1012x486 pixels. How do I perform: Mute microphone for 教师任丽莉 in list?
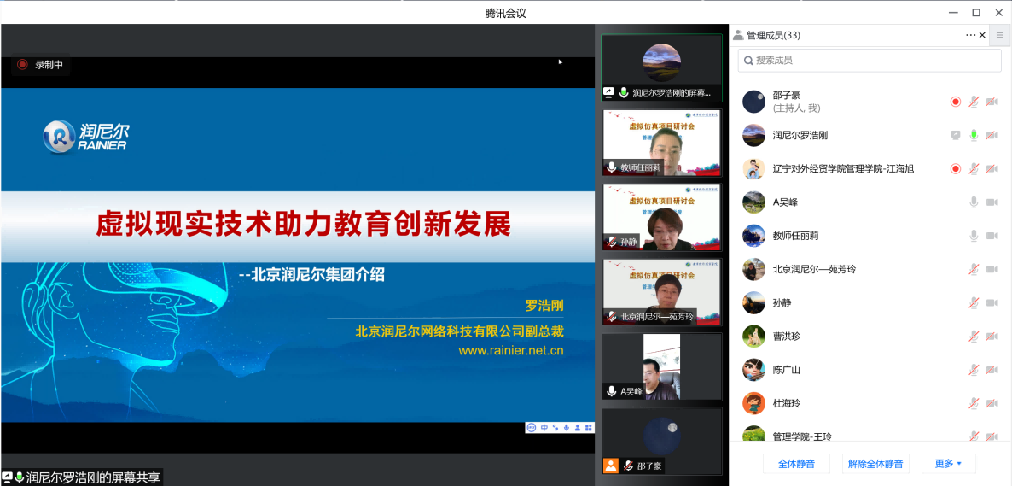click(x=974, y=236)
